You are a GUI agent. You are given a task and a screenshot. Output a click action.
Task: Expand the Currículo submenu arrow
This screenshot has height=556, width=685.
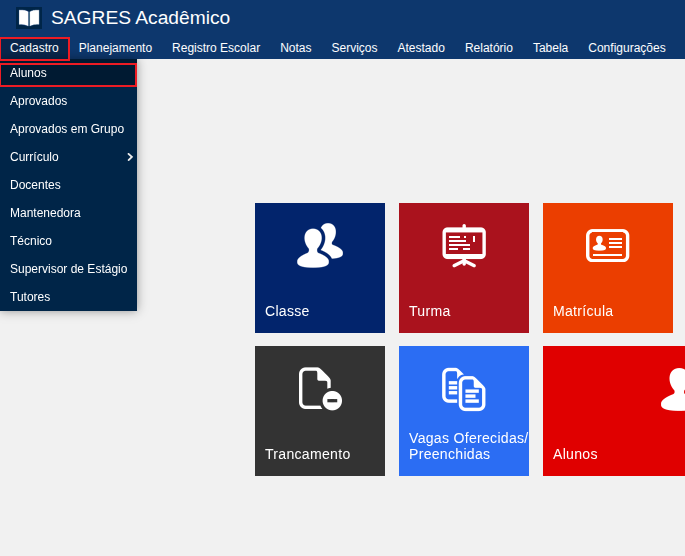coord(130,157)
